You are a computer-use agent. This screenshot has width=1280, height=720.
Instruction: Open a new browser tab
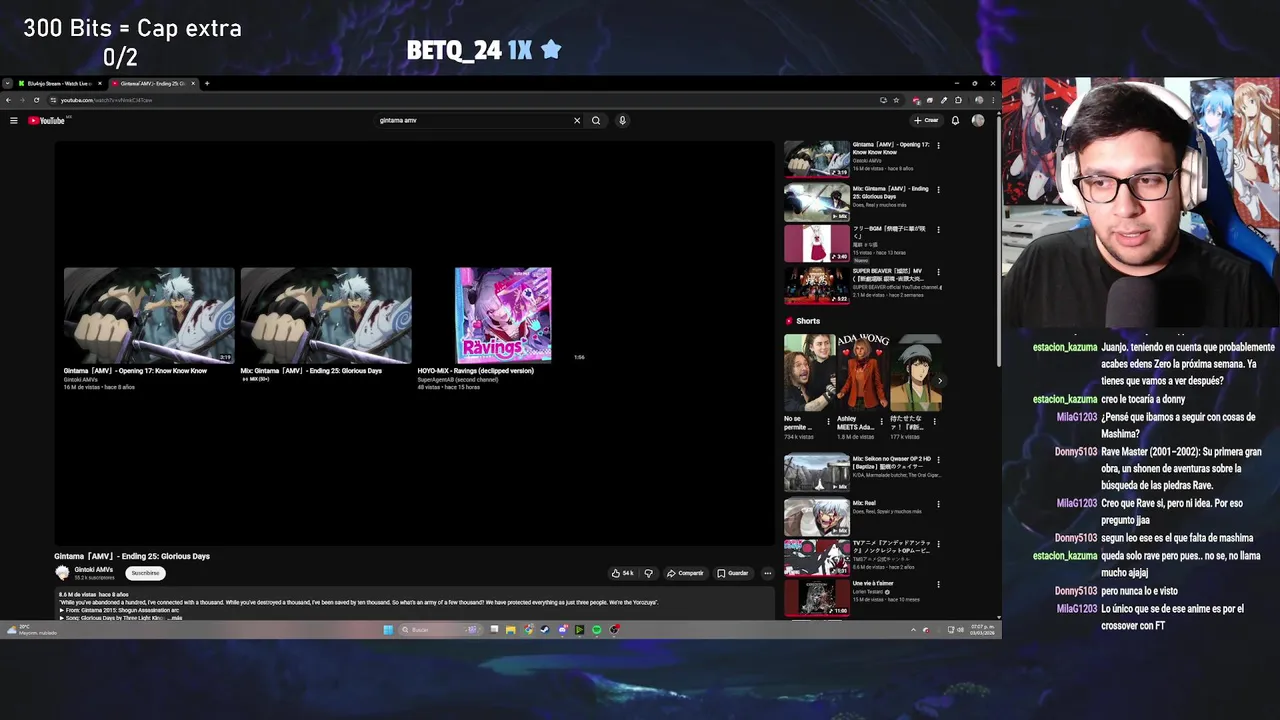pyautogui.click(x=207, y=83)
